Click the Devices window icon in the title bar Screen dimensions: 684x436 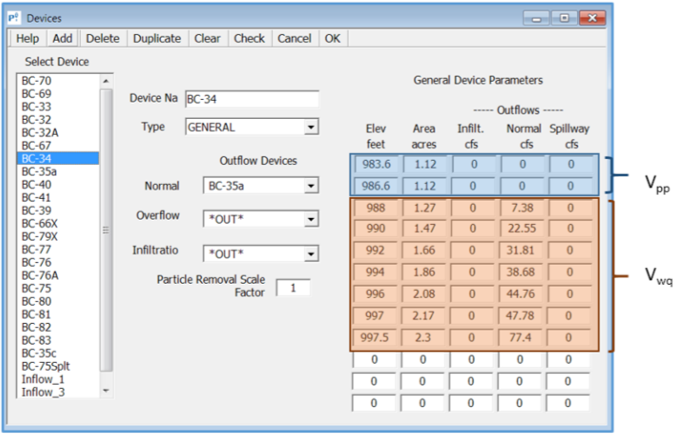click(x=15, y=18)
